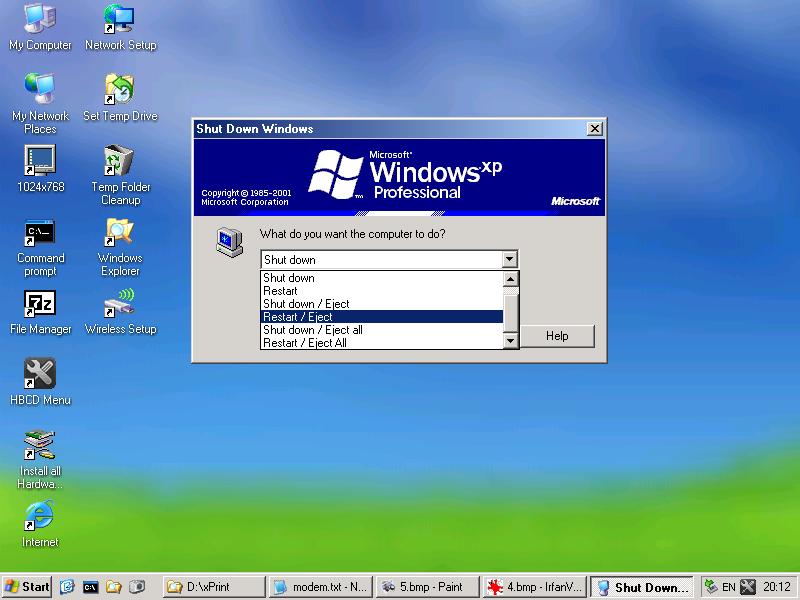The height and width of the screenshot is (600, 800).
Task: Click the shutdown action combo box arrow
Action: 509,259
